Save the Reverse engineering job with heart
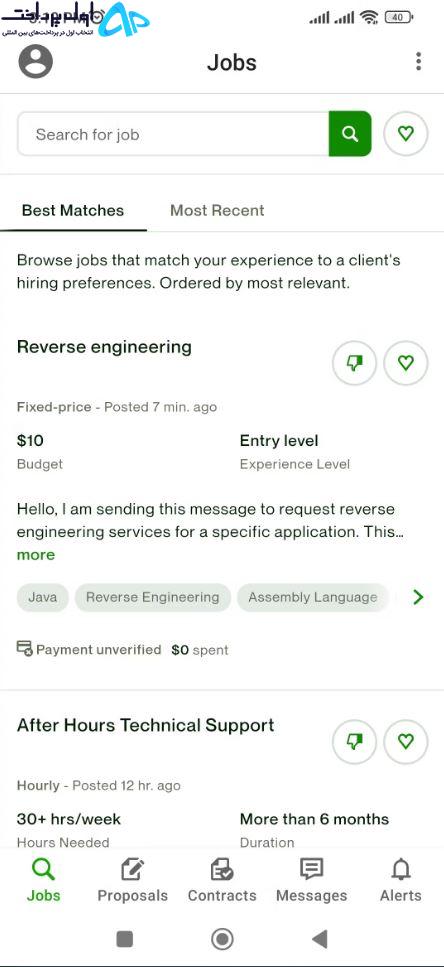The height and width of the screenshot is (967, 444). 406,363
